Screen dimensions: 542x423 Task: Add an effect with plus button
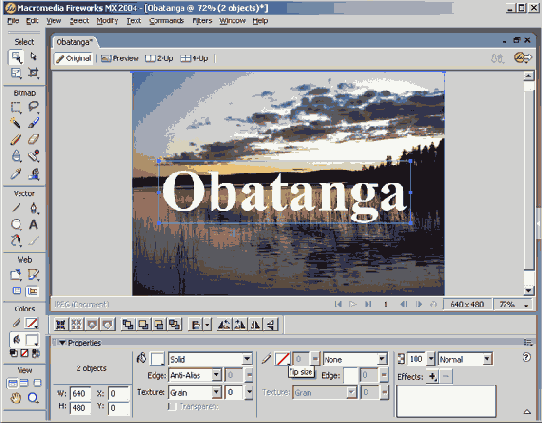432,376
